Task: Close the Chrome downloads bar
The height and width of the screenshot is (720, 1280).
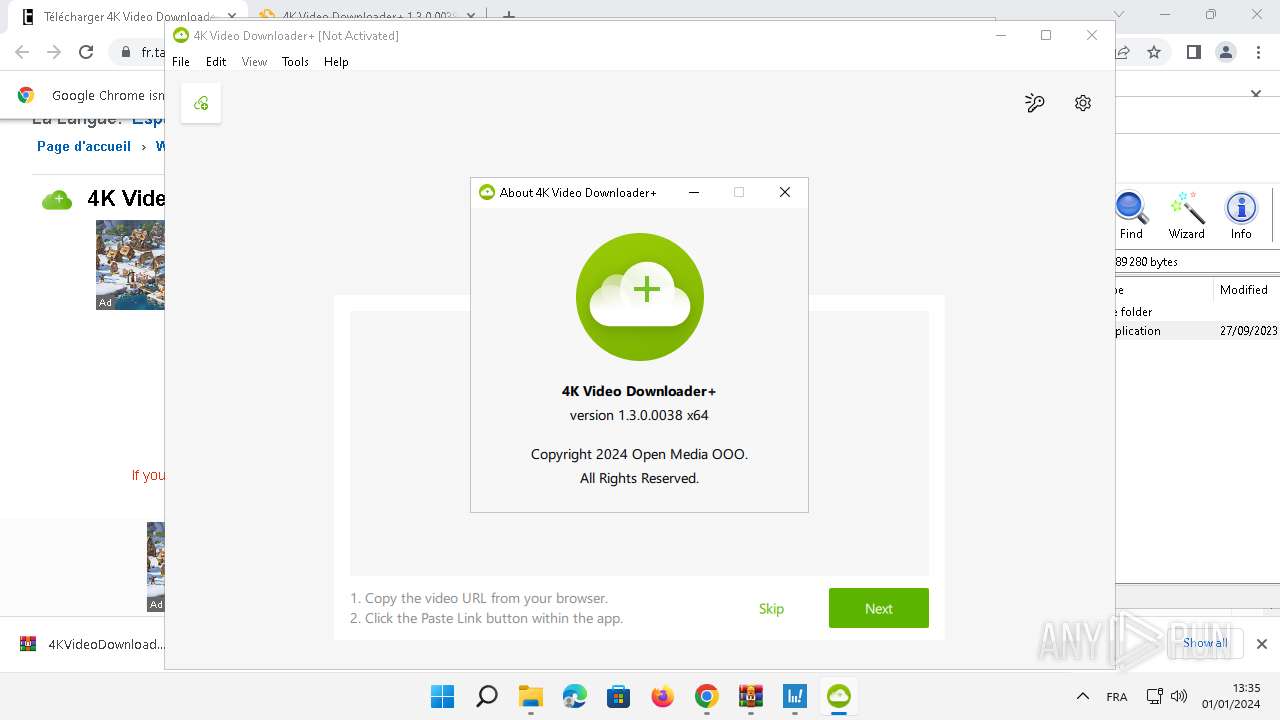Action: click(x=1262, y=644)
